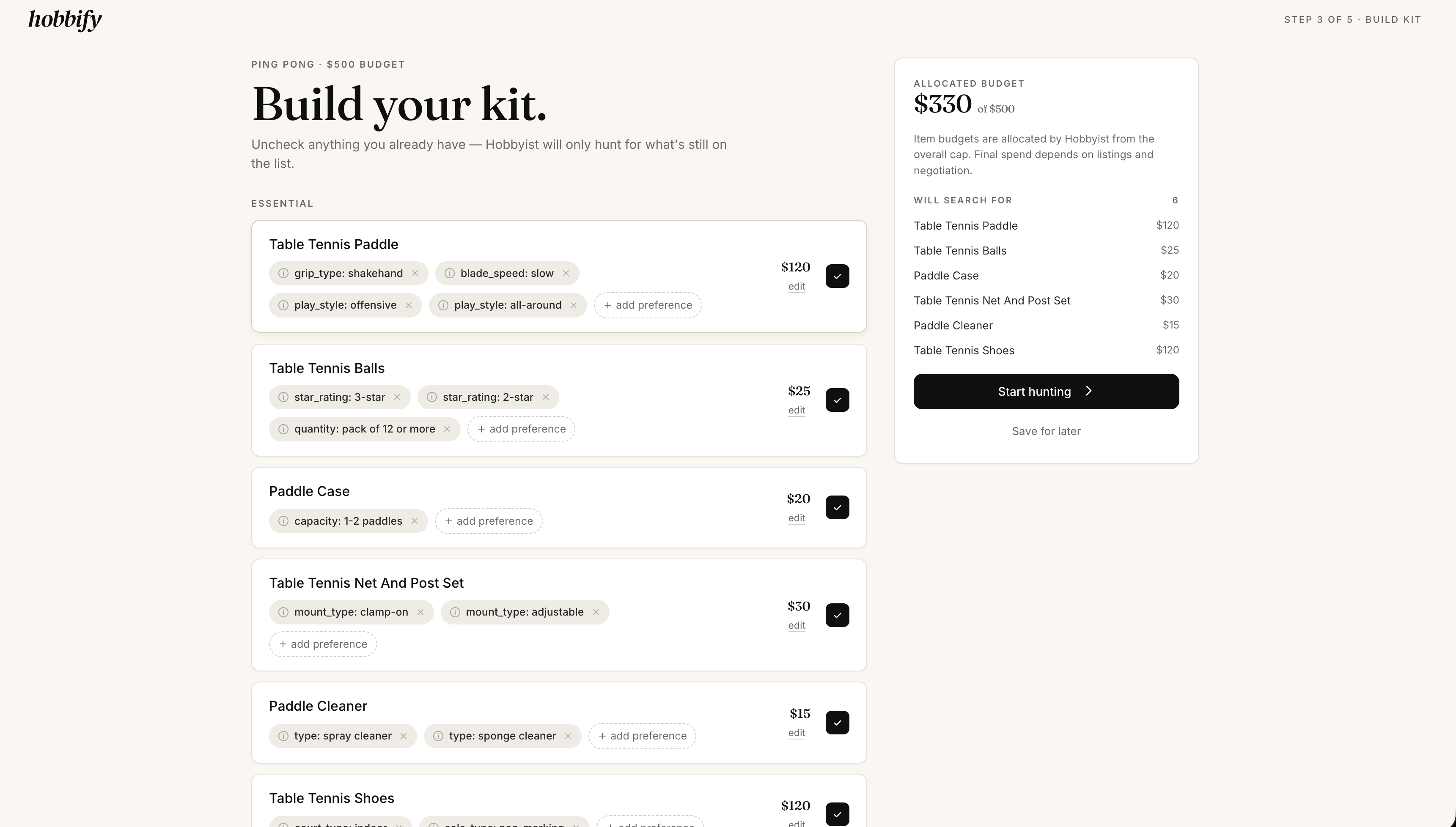Add preference to Table Tennis Paddle
Viewport: 1456px width, 827px height.
[648, 305]
